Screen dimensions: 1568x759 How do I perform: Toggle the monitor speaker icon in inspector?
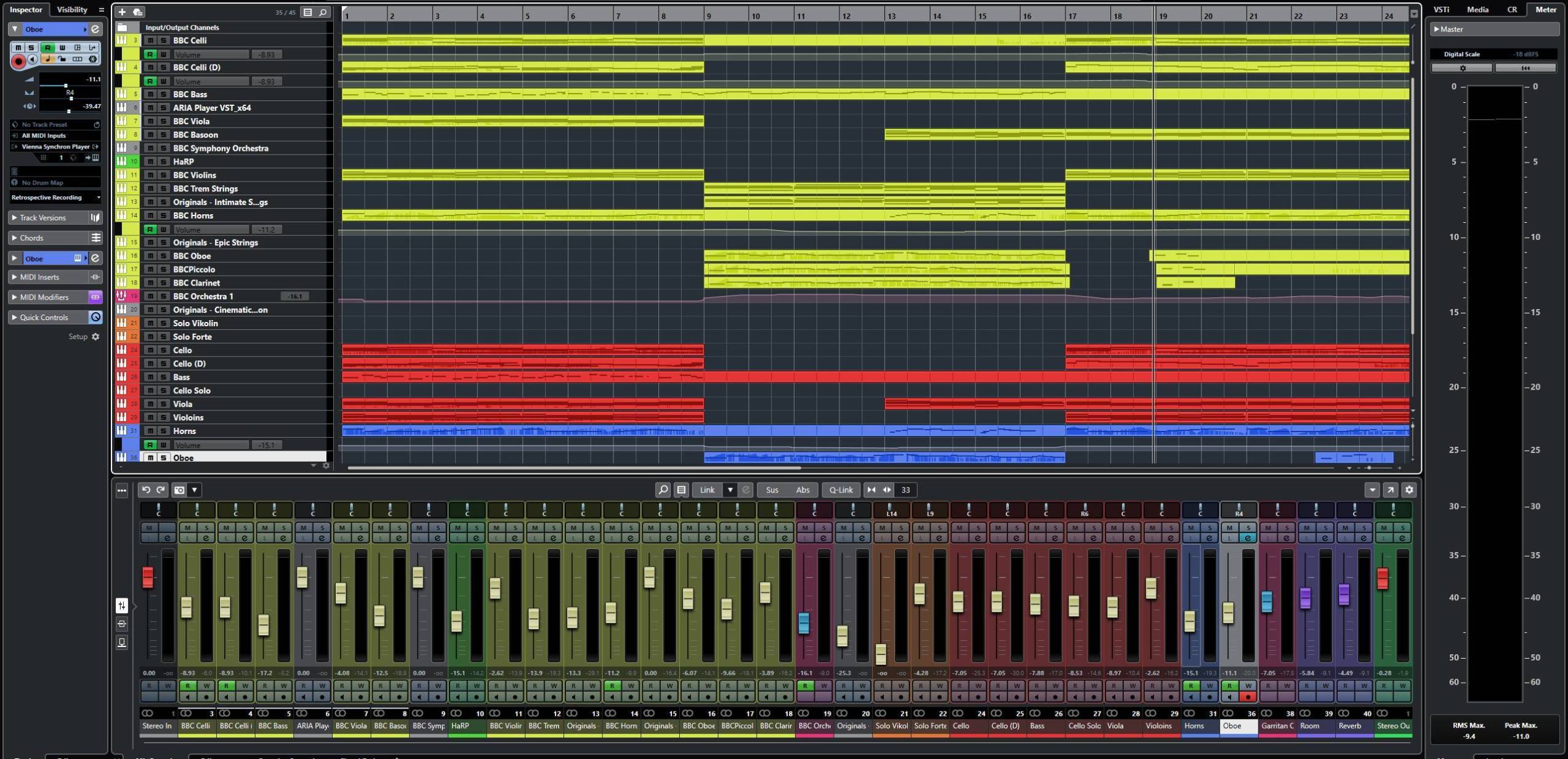(x=33, y=60)
